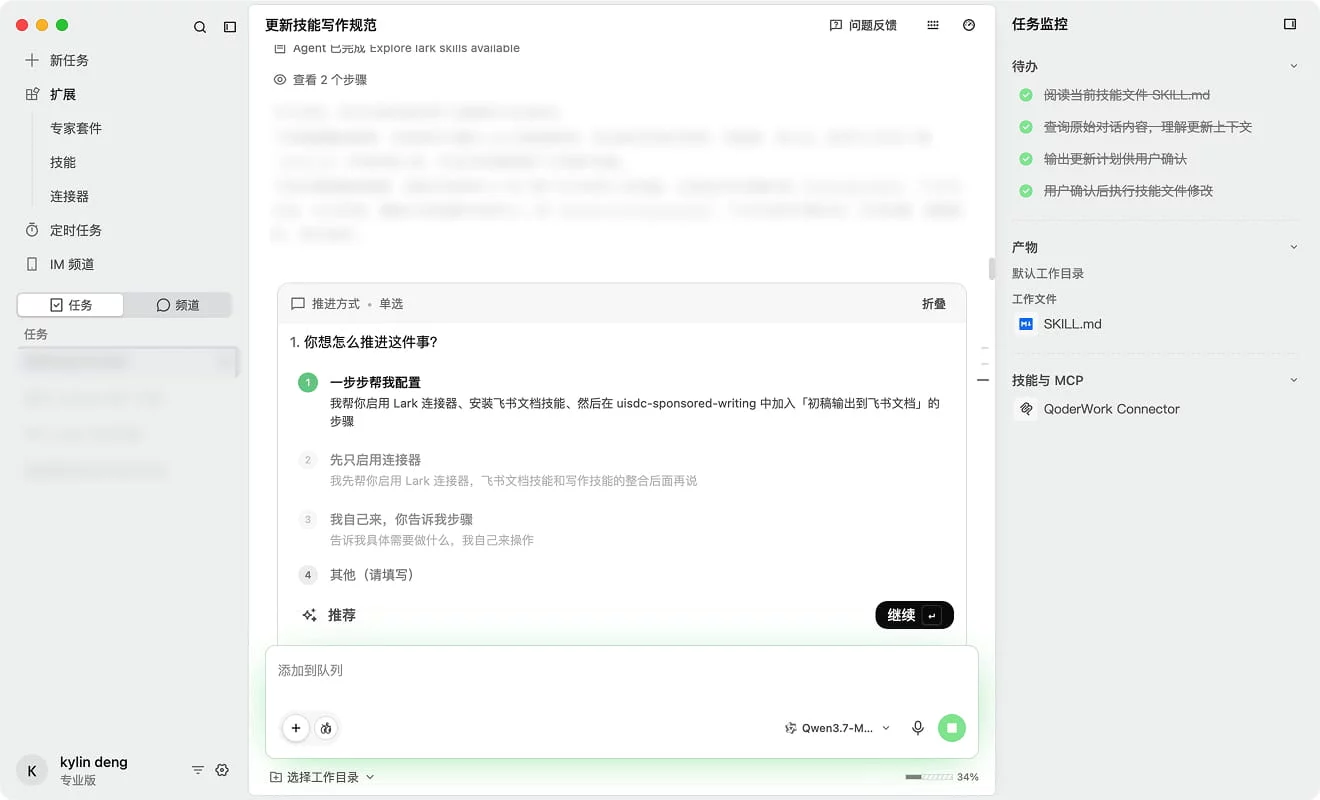Click the 默认工作目录 label
Image resolution: width=1320 pixels, height=800 pixels.
[x=1048, y=273]
